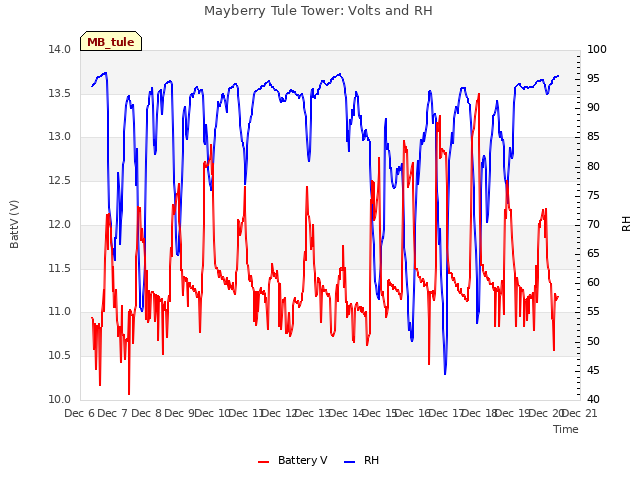Image resolution: width=640 pixels, height=480 pixels.
Task: Click the 80 tick on the RH axis
Action: 593,166
